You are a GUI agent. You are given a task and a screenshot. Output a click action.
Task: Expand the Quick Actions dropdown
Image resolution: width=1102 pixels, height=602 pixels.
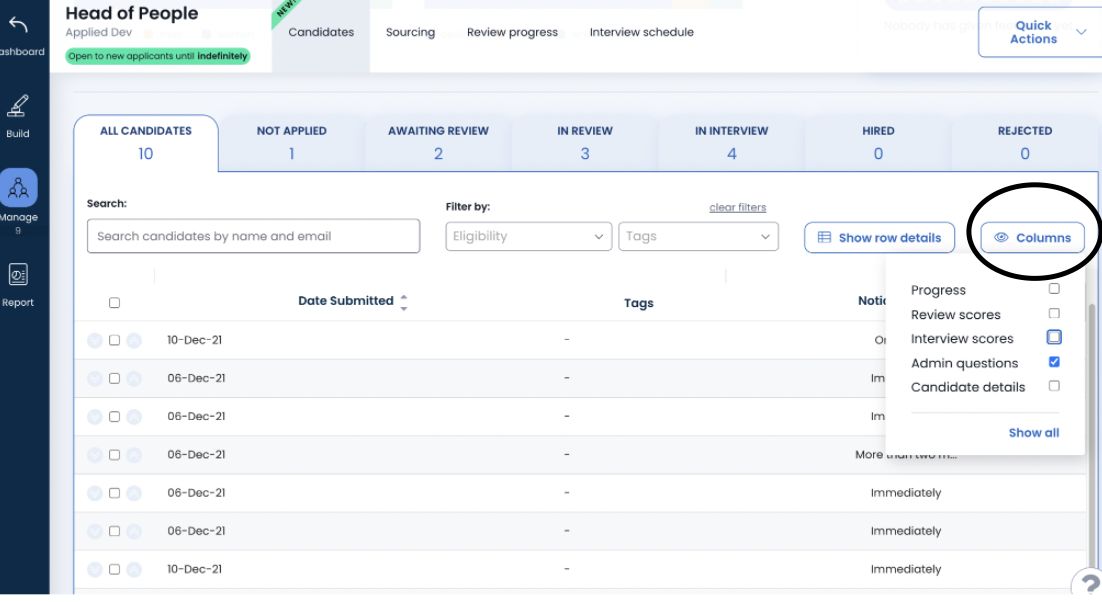[1039, 32]
